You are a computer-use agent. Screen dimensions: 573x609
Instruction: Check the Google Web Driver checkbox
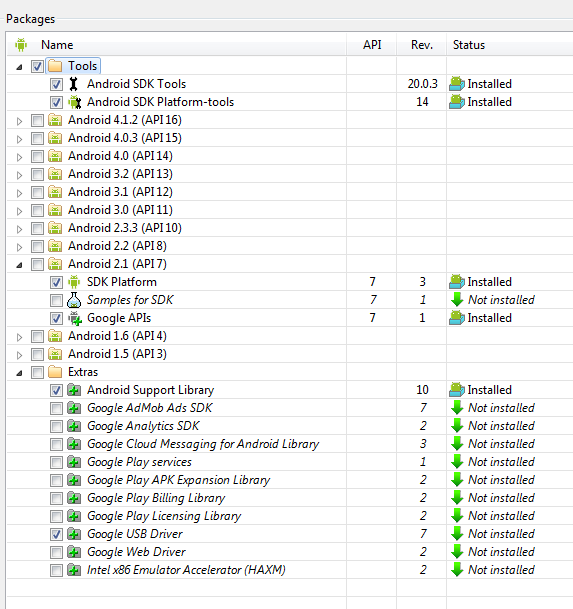click(x=56, y=552)
